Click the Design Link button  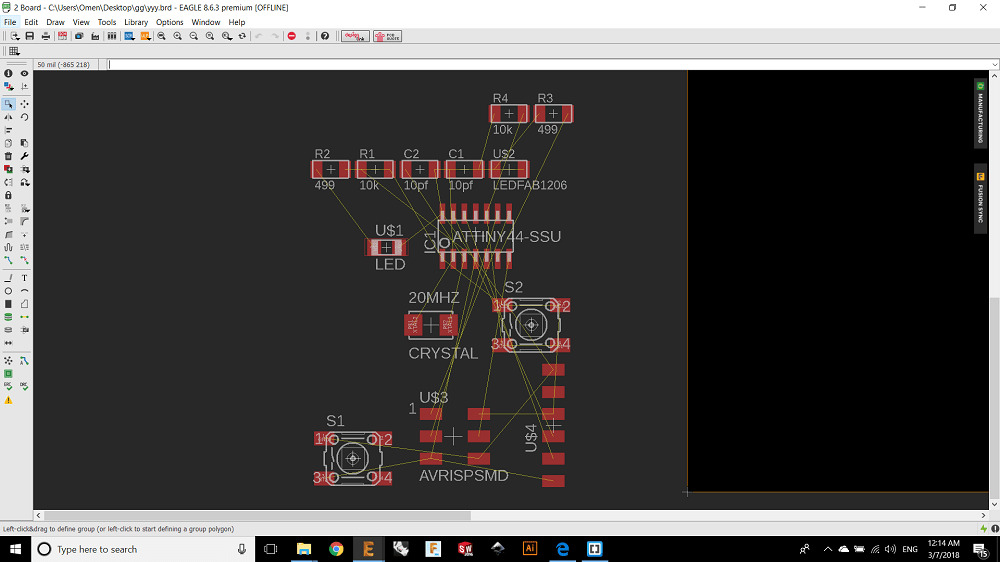(x=355, y=36)
